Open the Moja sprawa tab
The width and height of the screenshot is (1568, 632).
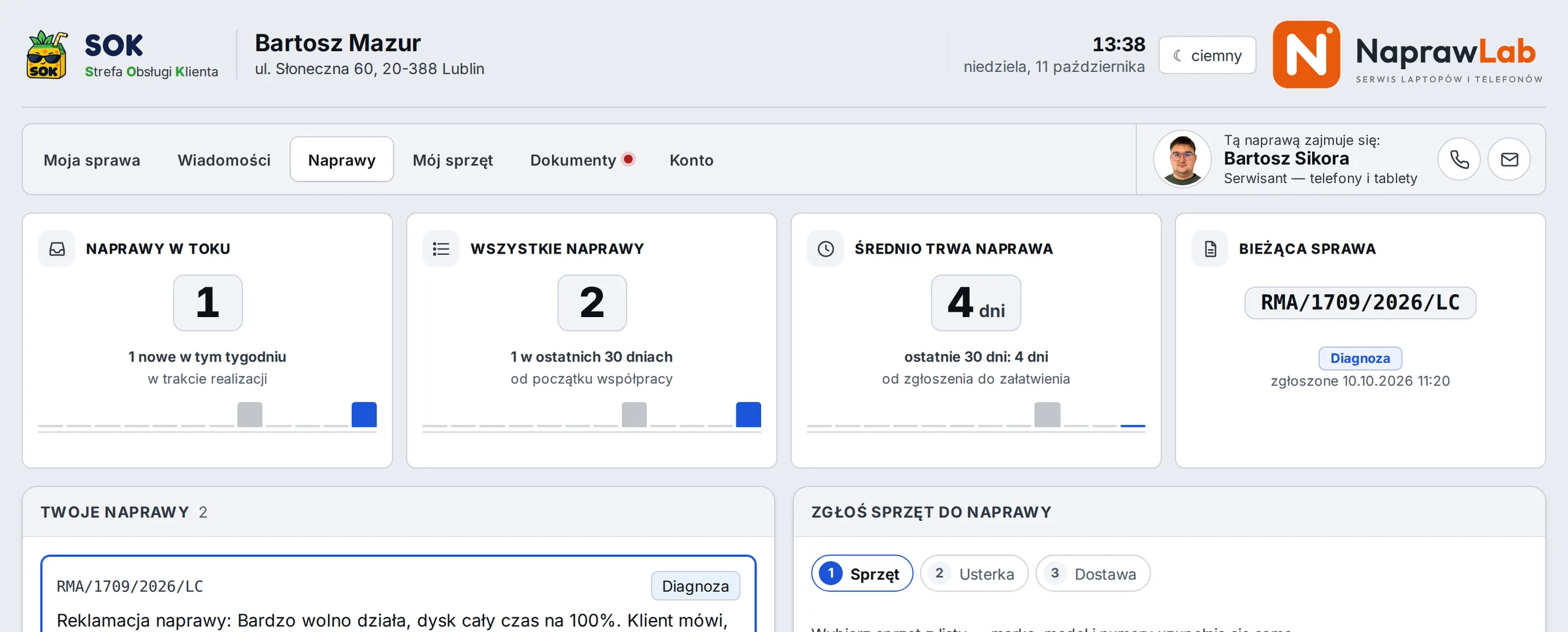92,160
